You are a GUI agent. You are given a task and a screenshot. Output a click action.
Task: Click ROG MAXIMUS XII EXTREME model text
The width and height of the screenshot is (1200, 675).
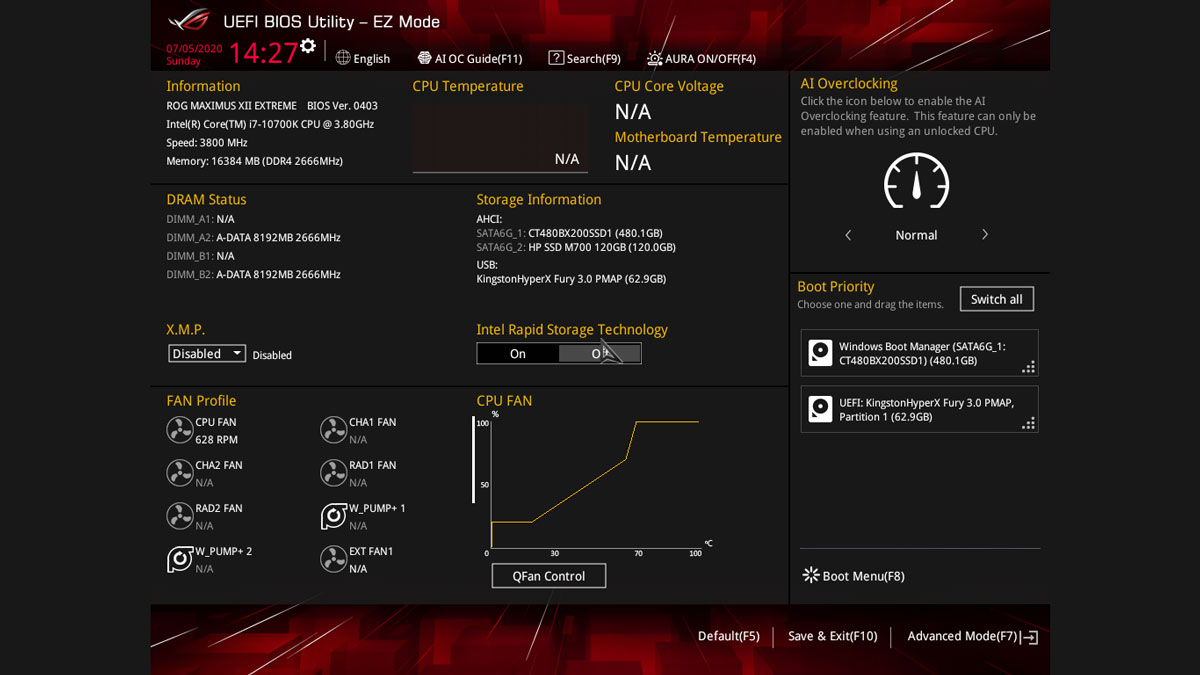(231, 105)
